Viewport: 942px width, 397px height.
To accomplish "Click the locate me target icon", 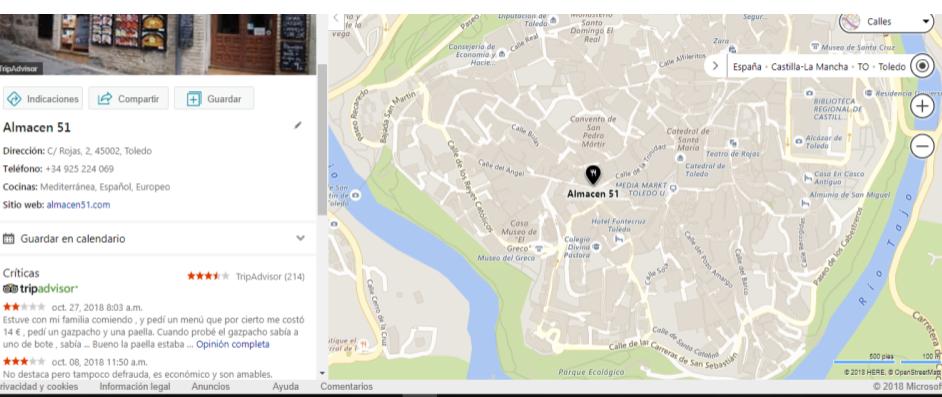I will (x=922, y=66).
